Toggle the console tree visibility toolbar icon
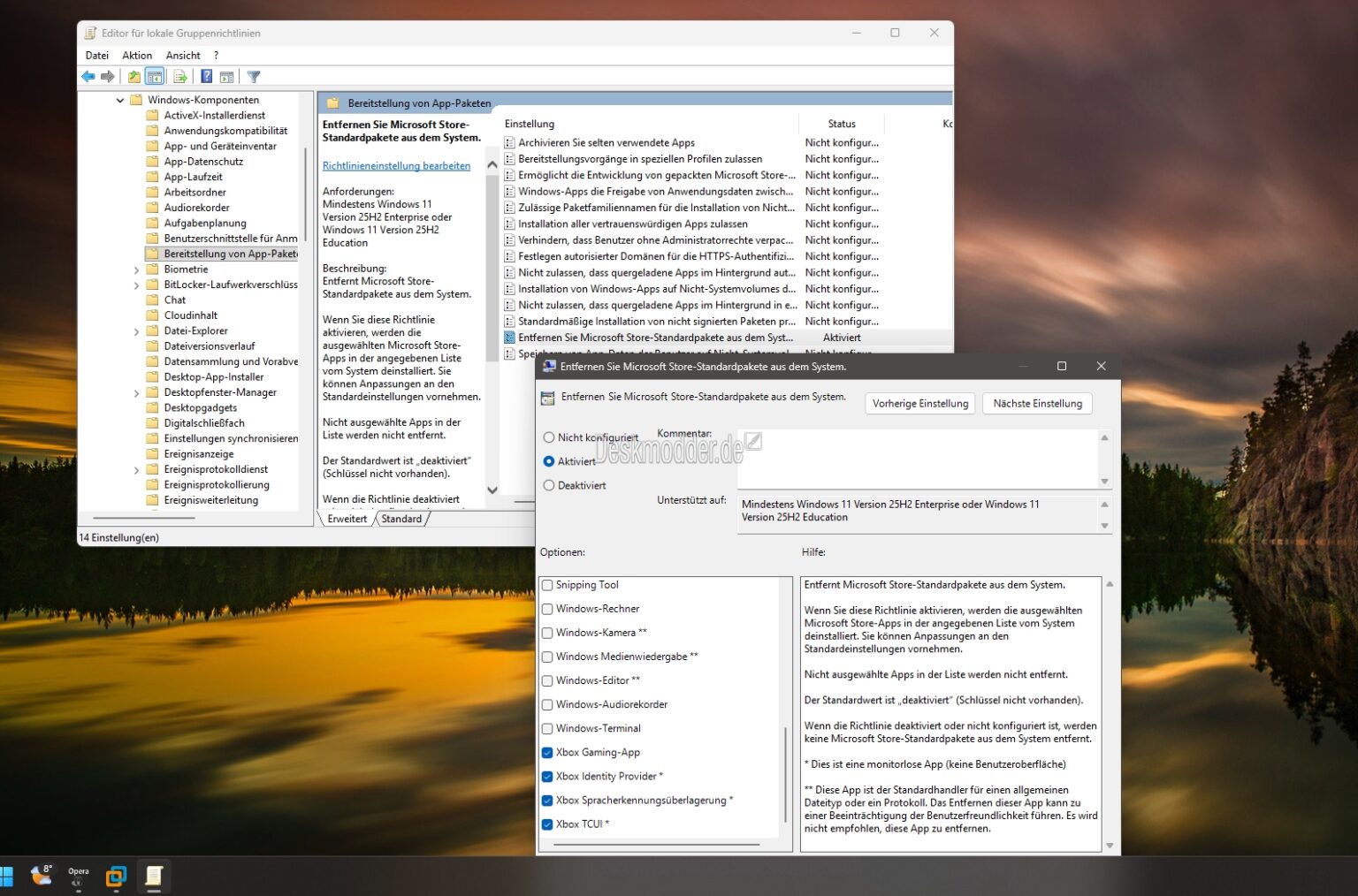Viewport: 1358px width, 896px height. [x=155, y=76]
